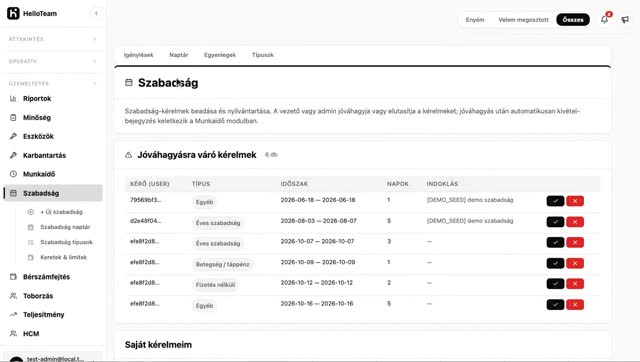This screenshot has height=362, width=640.
Task: Reject the 2026-10-16 request
Action: pos(575,304)
